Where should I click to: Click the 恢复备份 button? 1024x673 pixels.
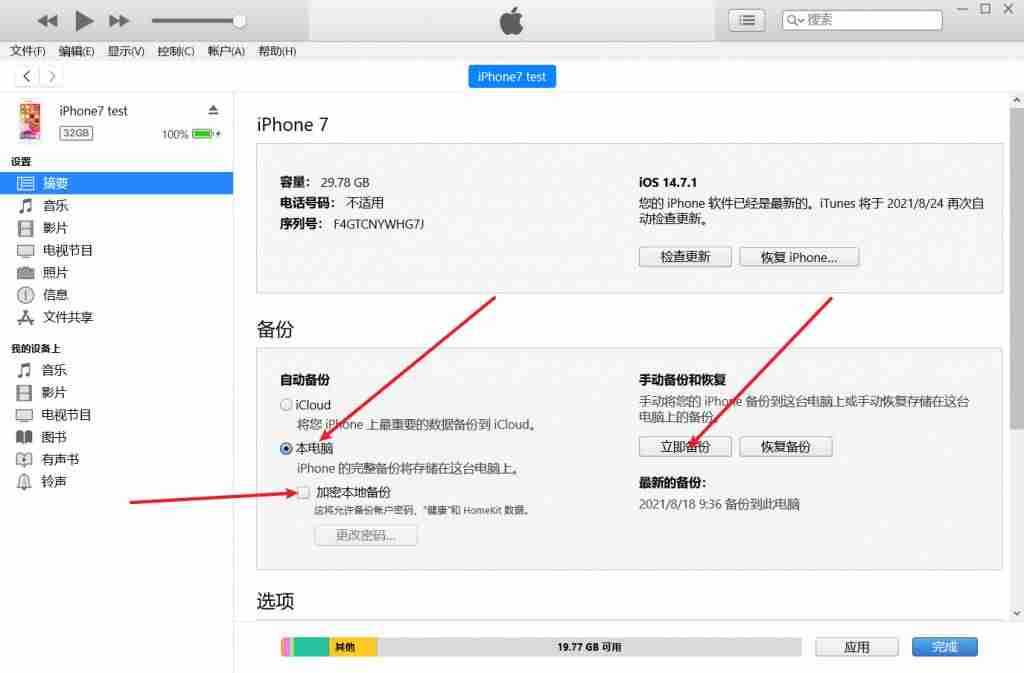coord(786,446)
